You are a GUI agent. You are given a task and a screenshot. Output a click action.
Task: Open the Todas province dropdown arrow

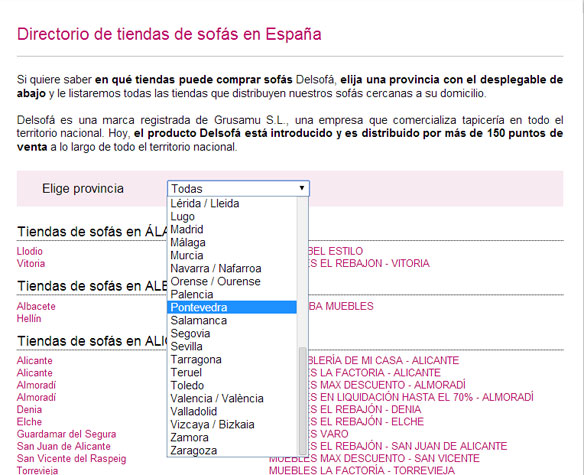(302, 188)
